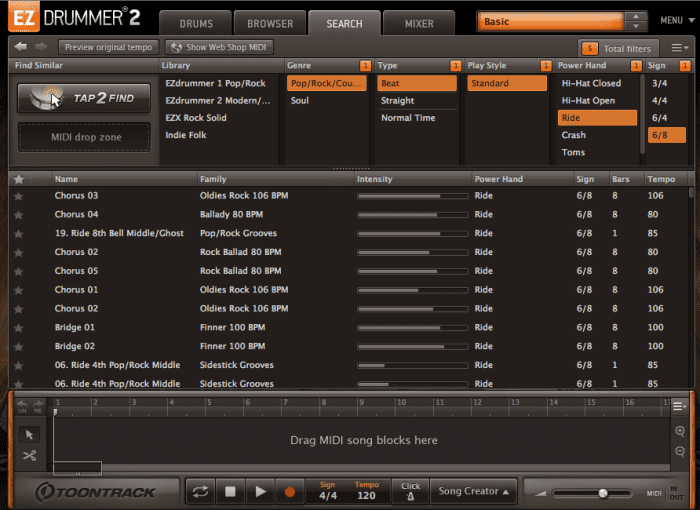Click bar 9 on timeline ruler
Image resolution: width=700 pixels, height=510 pixels.
coord(361,403)
